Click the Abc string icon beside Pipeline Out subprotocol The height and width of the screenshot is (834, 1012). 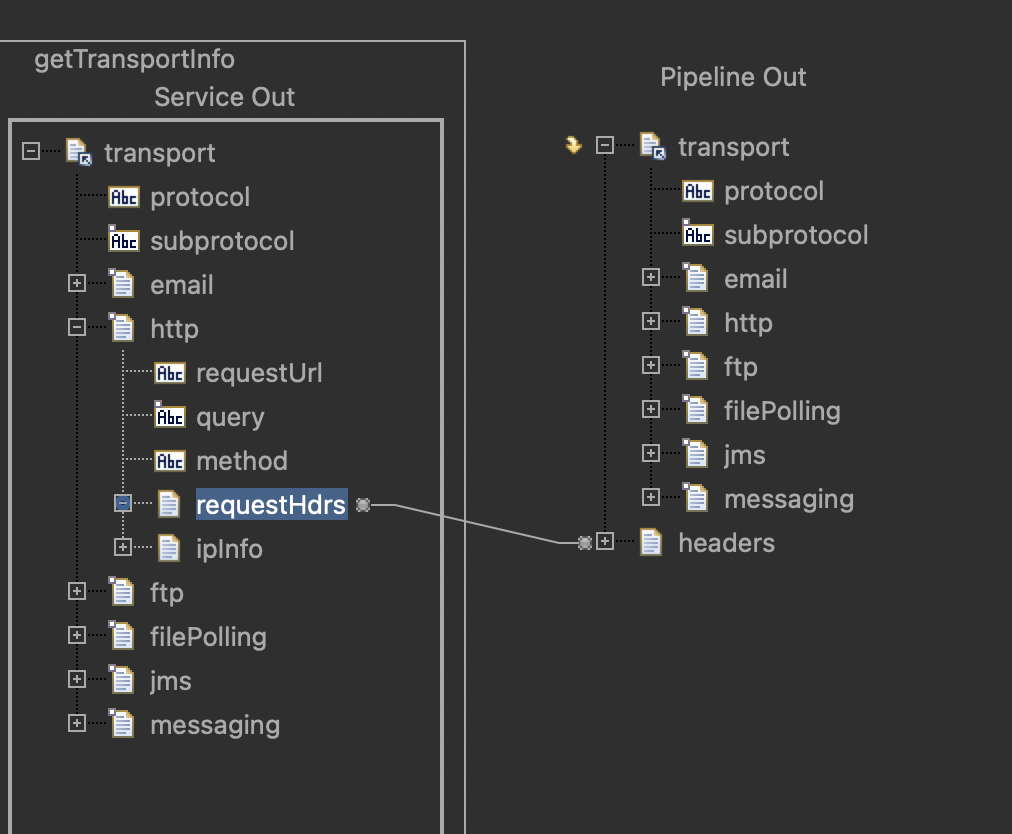pyautogui.click(x=698, y=235)
